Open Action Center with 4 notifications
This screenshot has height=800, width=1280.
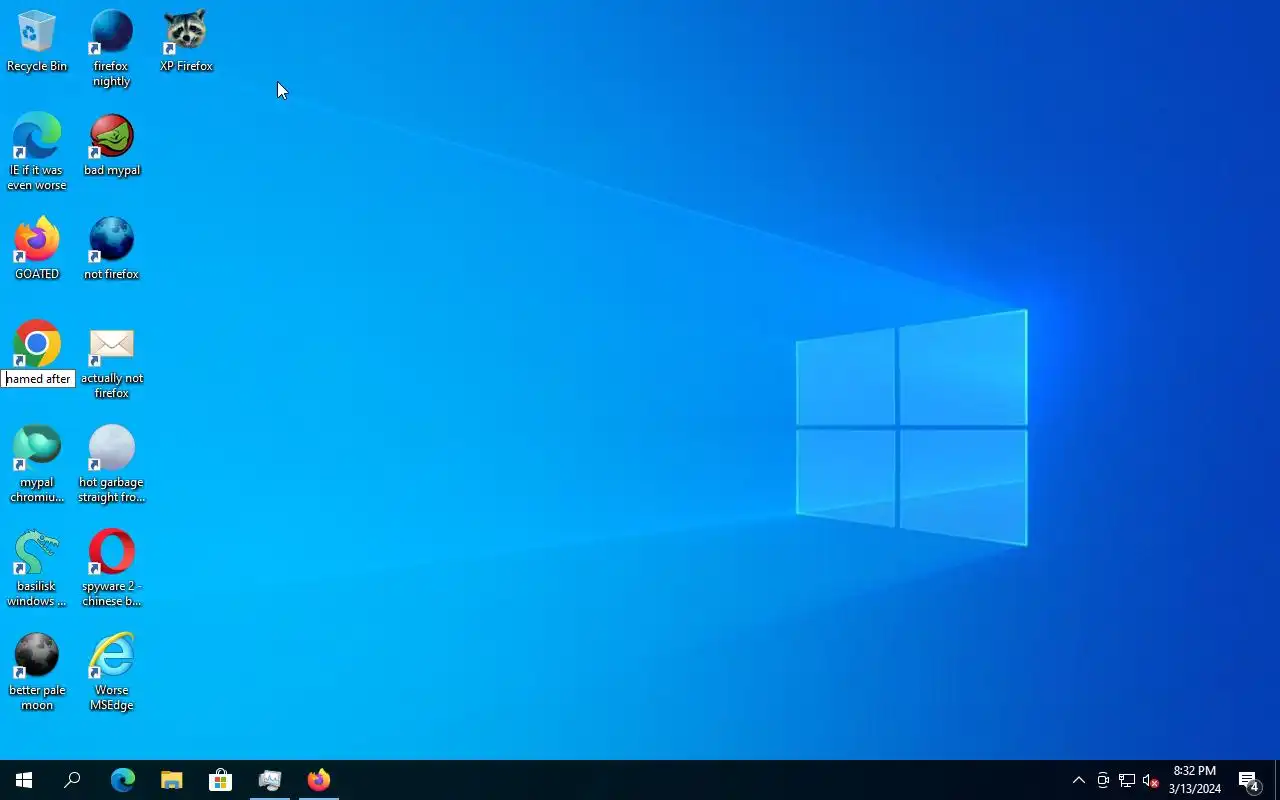click(x=1249, y=780)
